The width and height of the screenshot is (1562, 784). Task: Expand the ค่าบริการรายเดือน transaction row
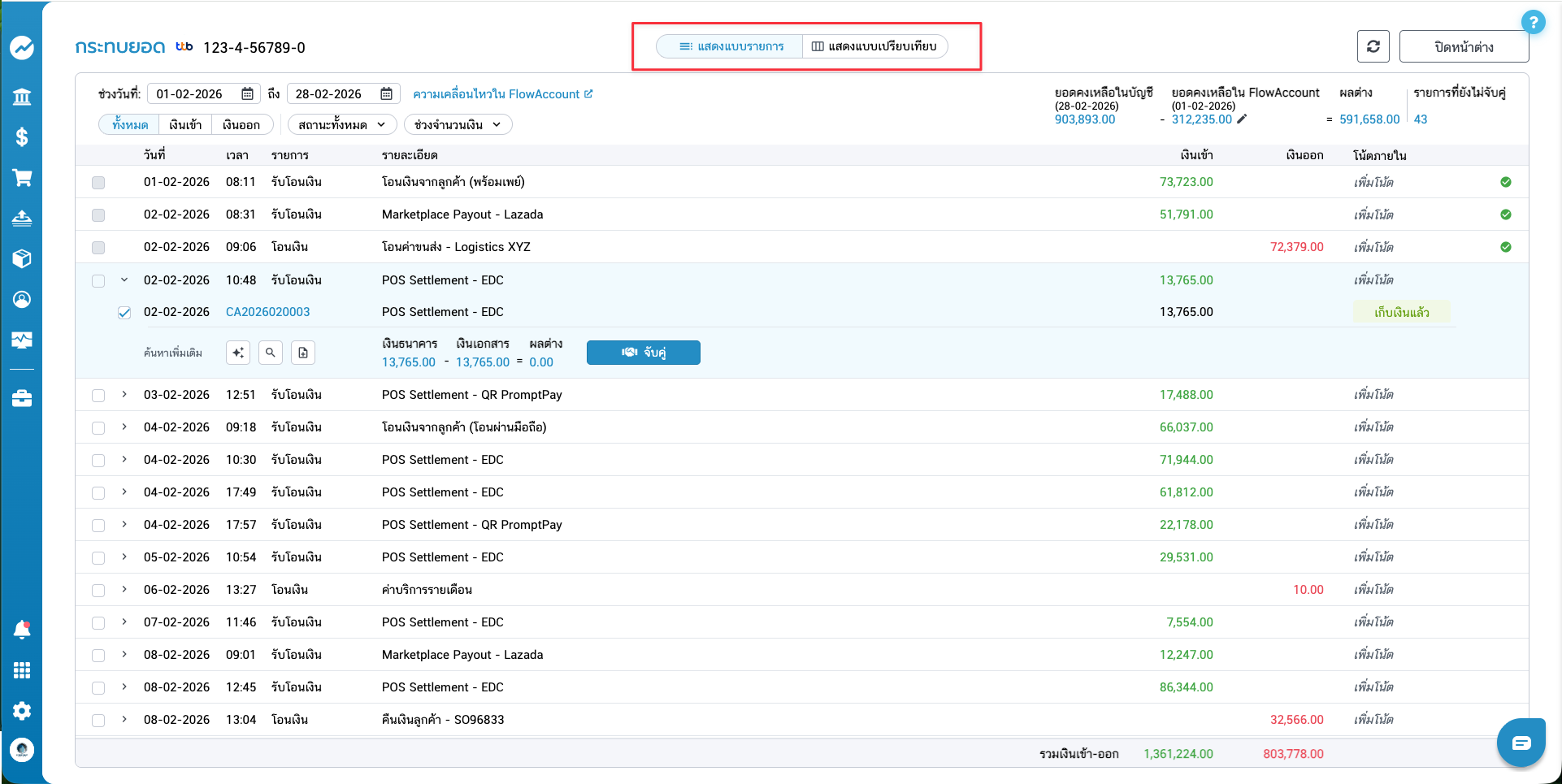click(124, 590)
